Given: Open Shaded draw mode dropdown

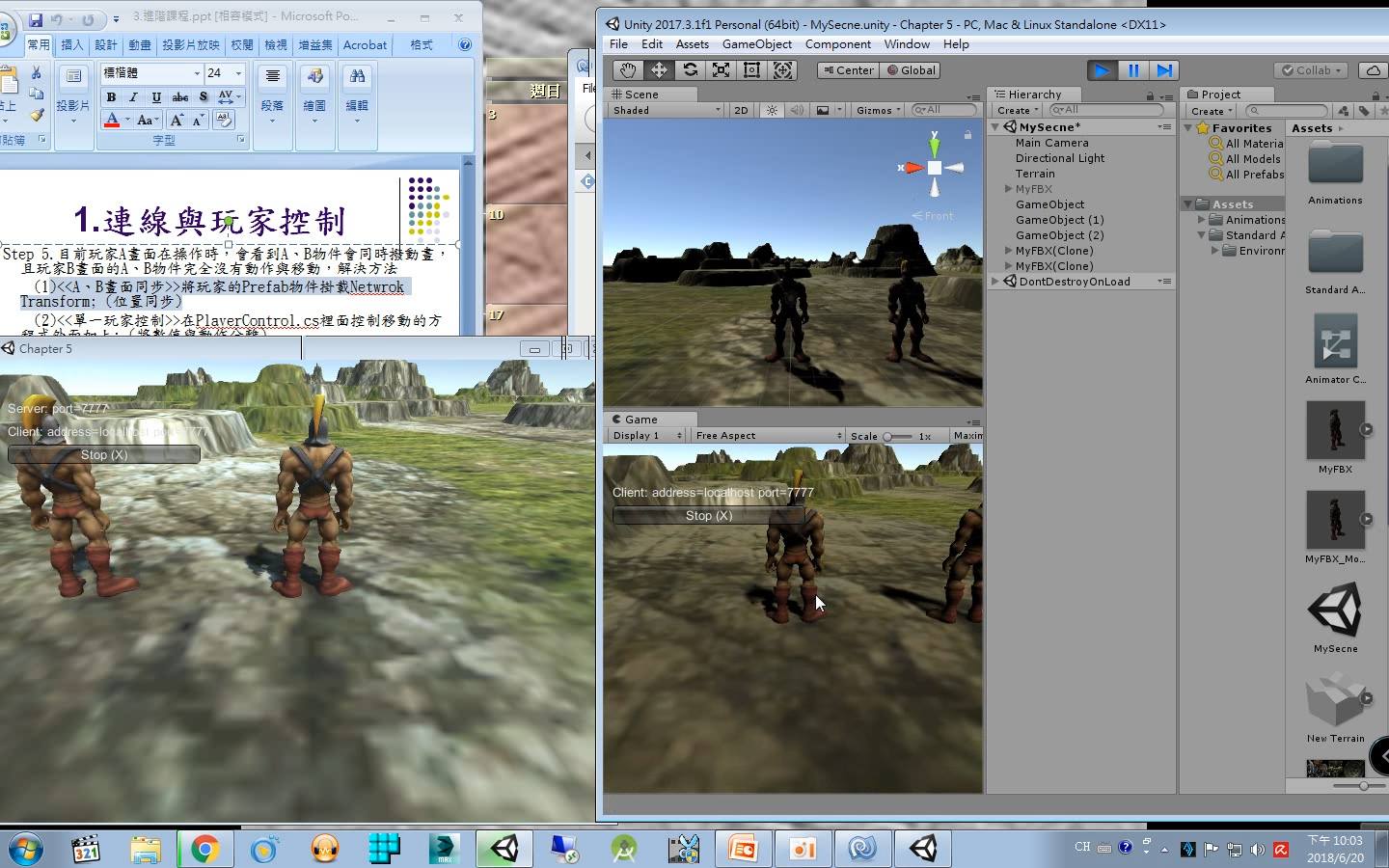Looking at the screenshot, I should click(x=666, y=110).
